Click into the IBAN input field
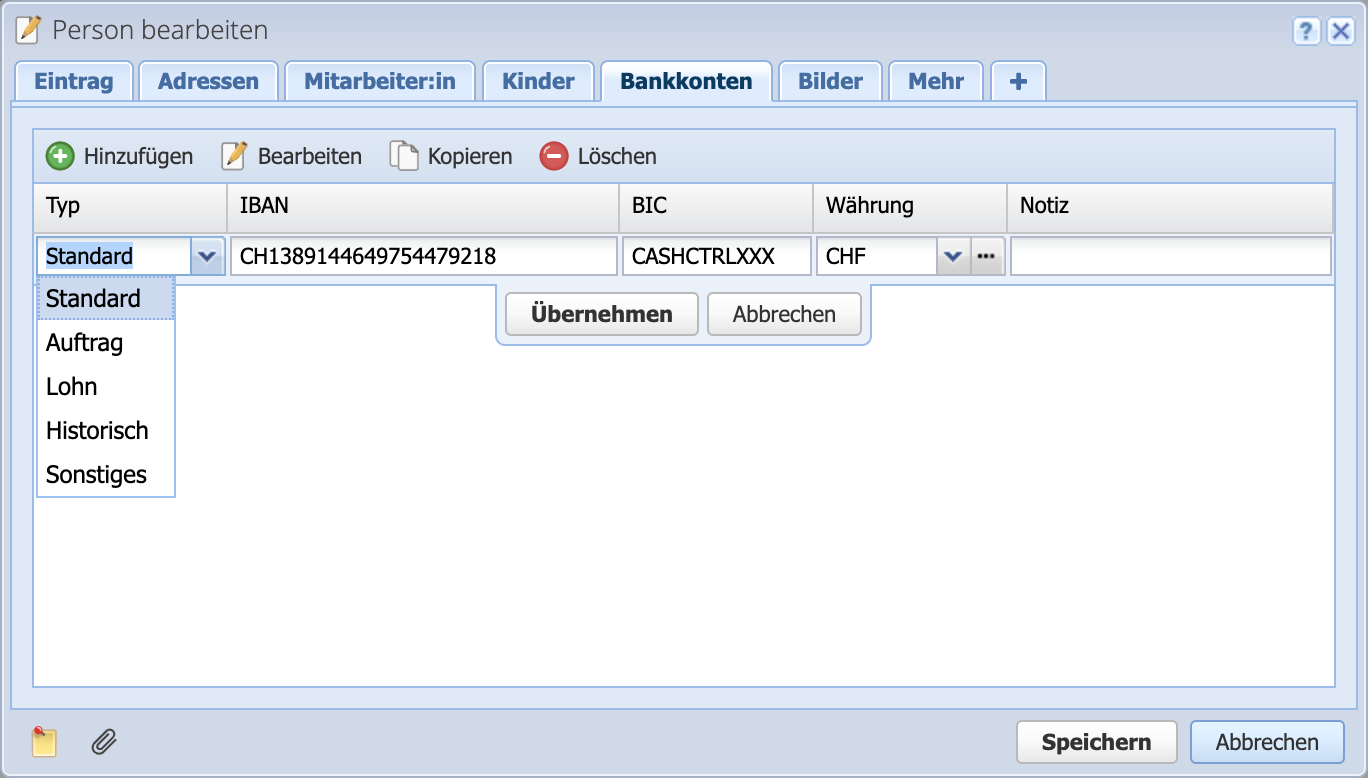 point(423,257)
